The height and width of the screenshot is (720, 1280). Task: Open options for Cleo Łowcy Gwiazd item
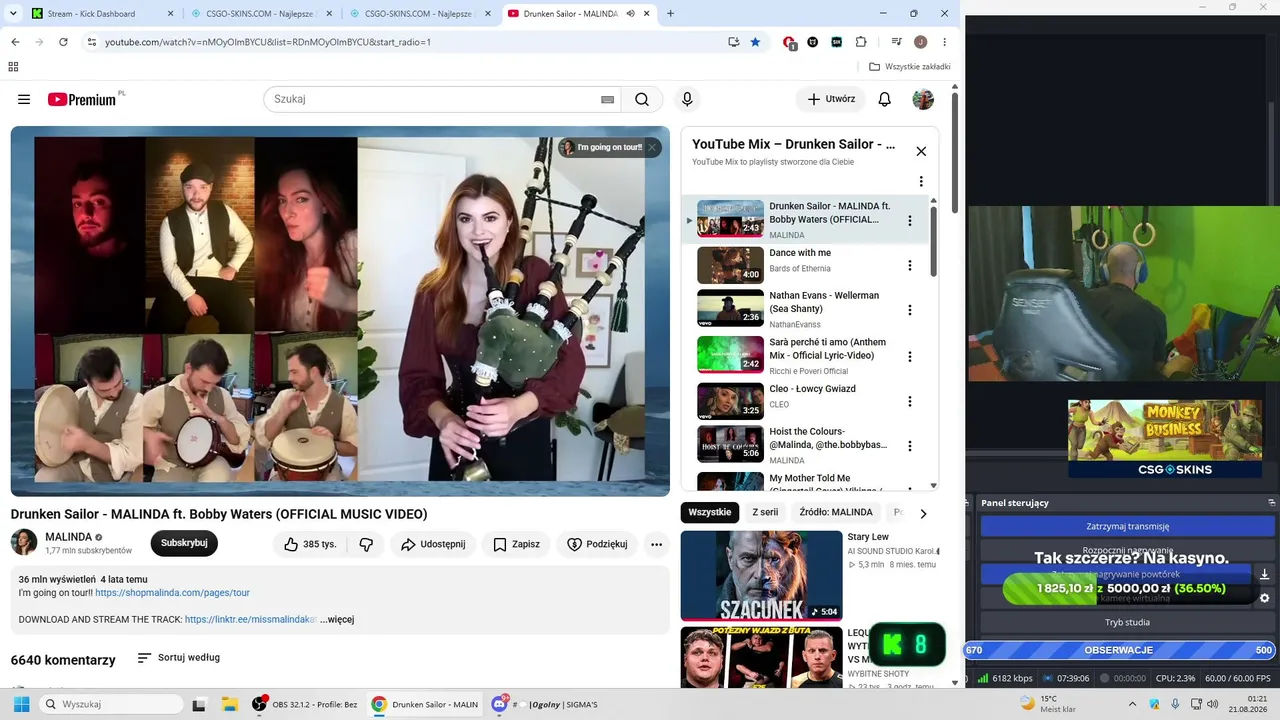910,401
